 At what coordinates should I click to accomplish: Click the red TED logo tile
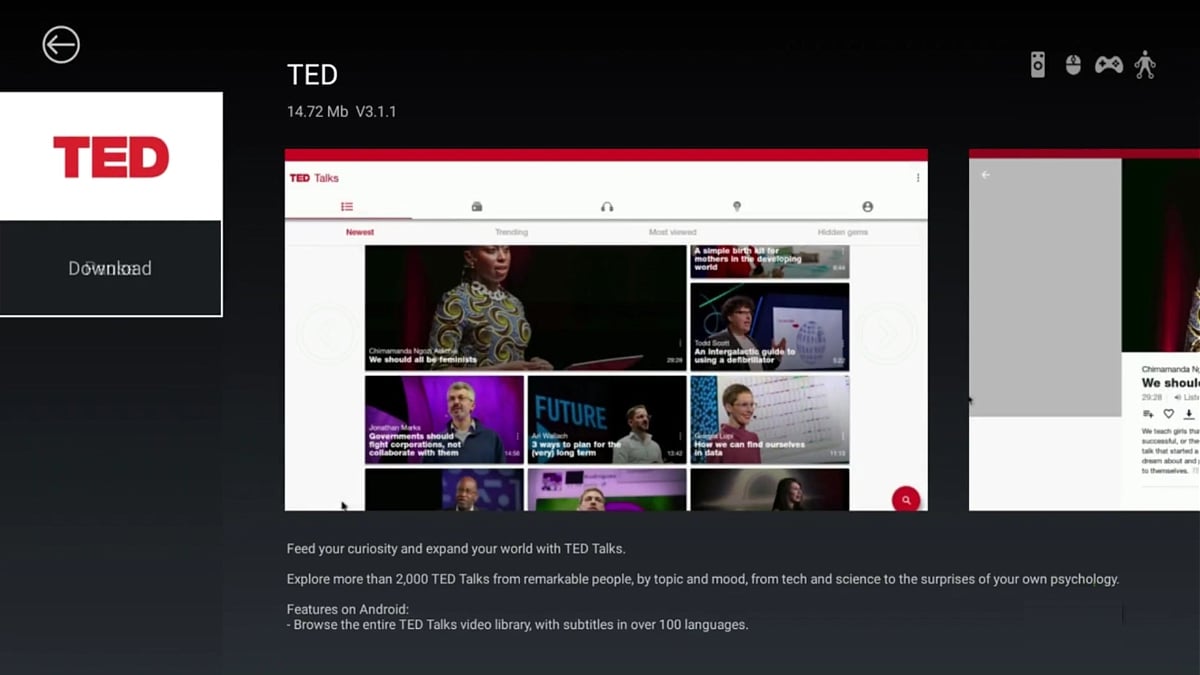click(110, 157)
